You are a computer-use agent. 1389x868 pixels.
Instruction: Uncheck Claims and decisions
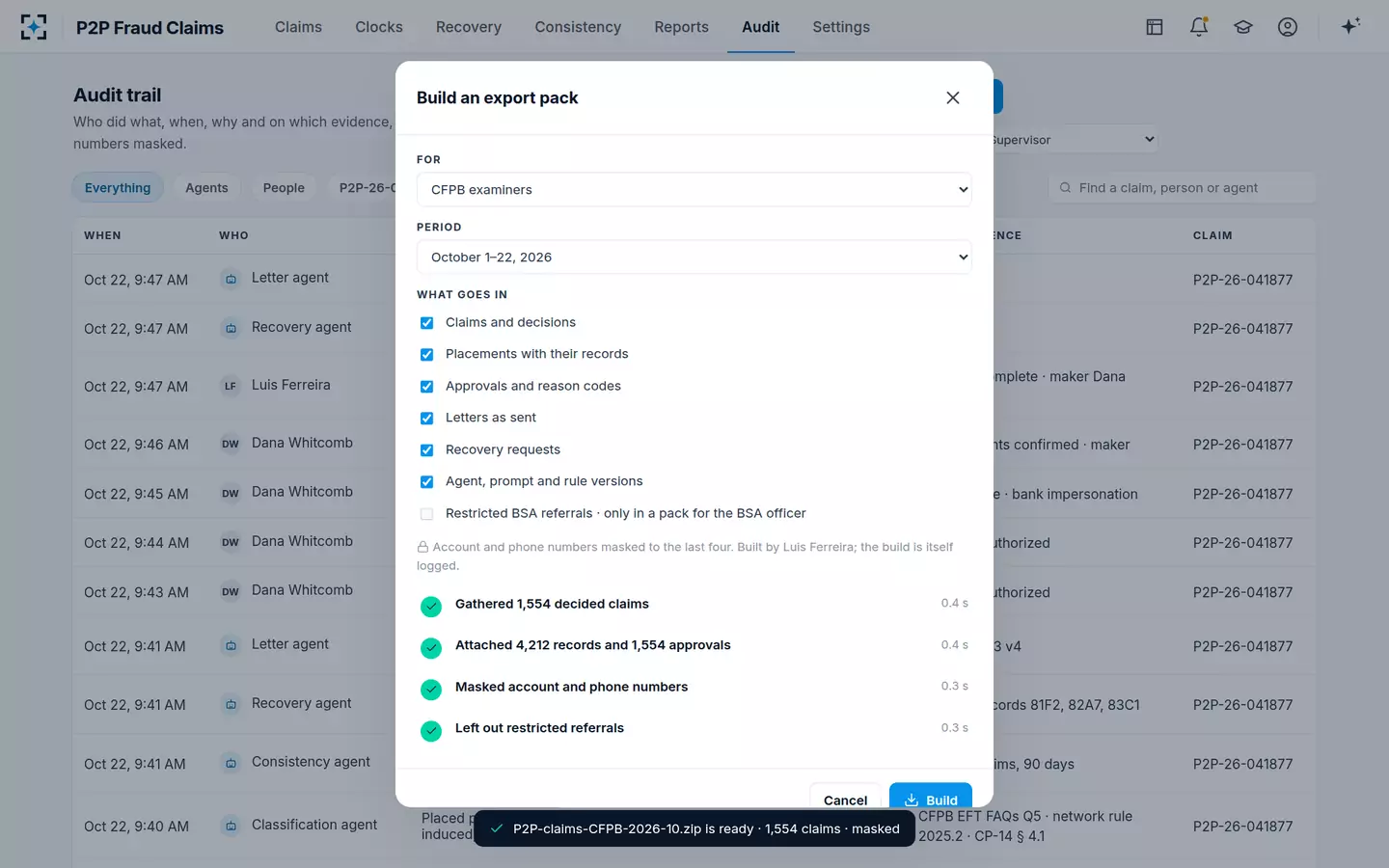coord(426,323)
